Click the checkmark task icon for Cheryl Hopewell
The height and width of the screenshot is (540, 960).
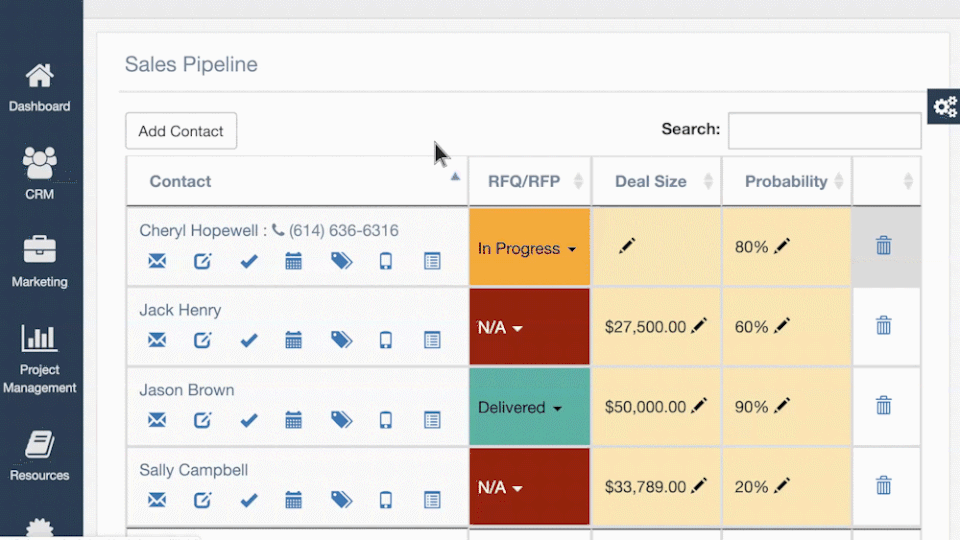(249, 261)
